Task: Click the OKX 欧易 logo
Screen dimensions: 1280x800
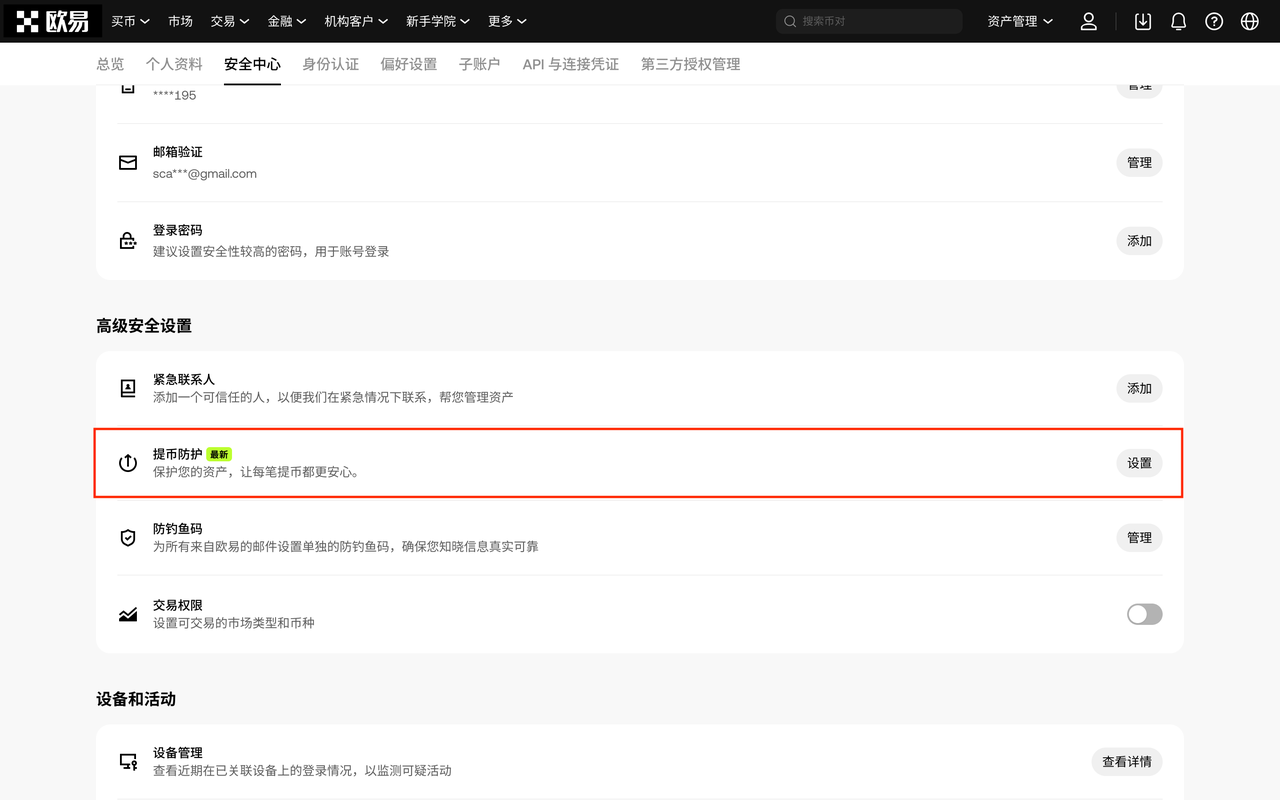Action: 53,21
